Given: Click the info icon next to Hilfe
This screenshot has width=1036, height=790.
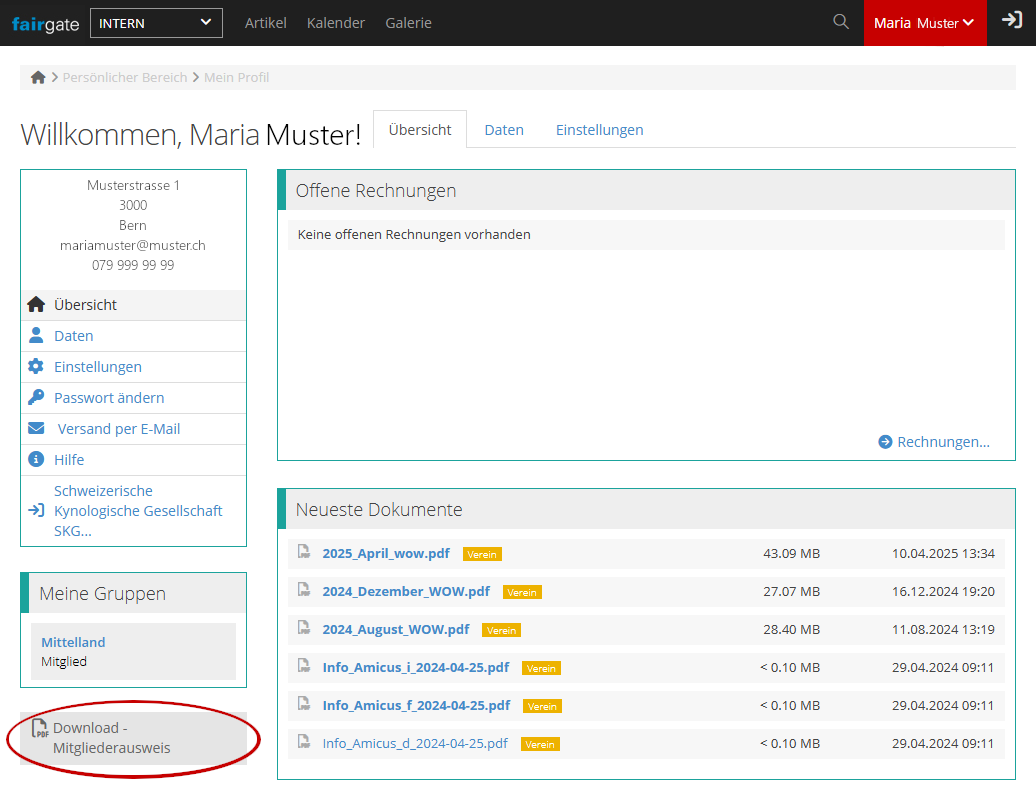Looking at the screenshot, I should 36,460.
